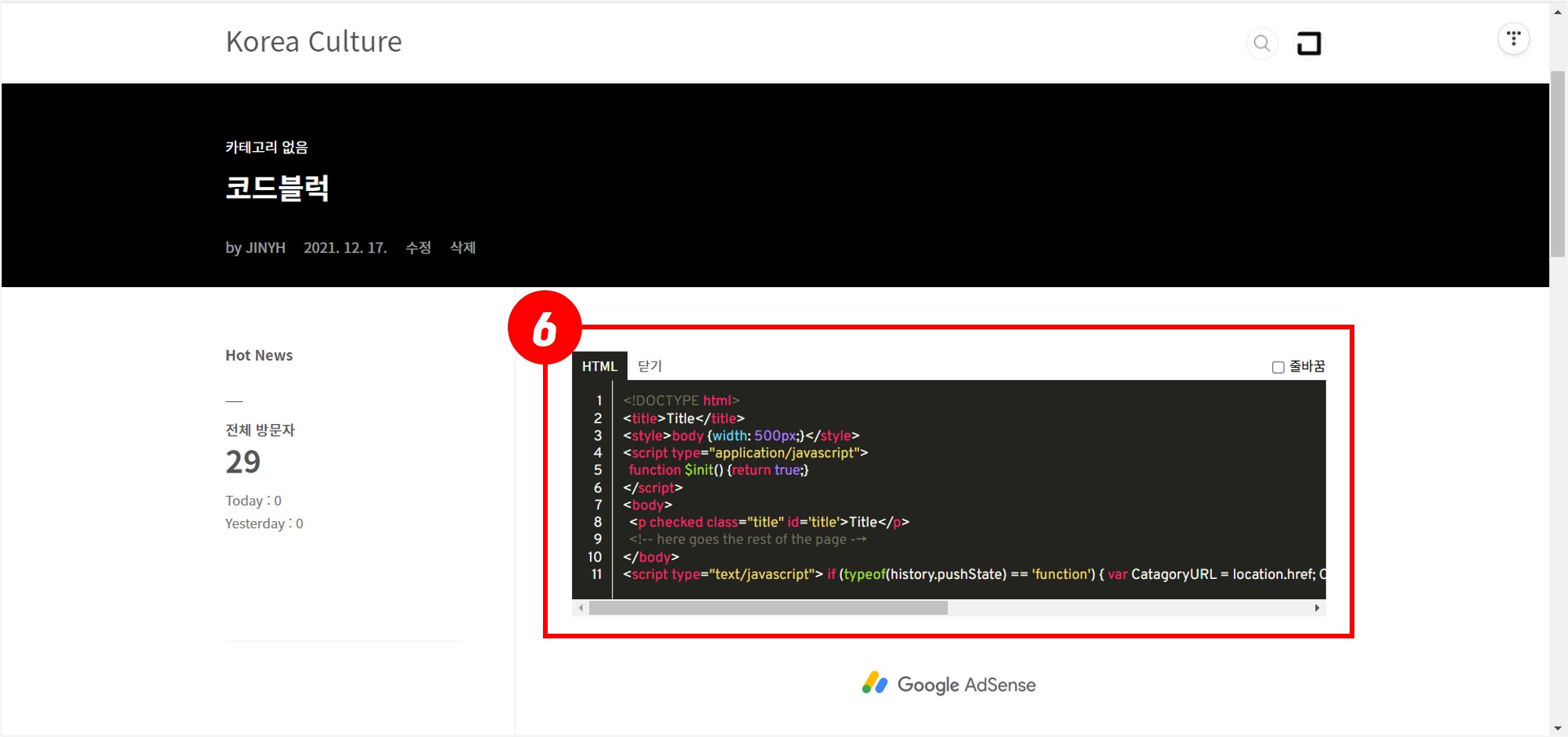Click the post date 2021. 12. 17.
1568x737 pixels.
coord(345,247)
